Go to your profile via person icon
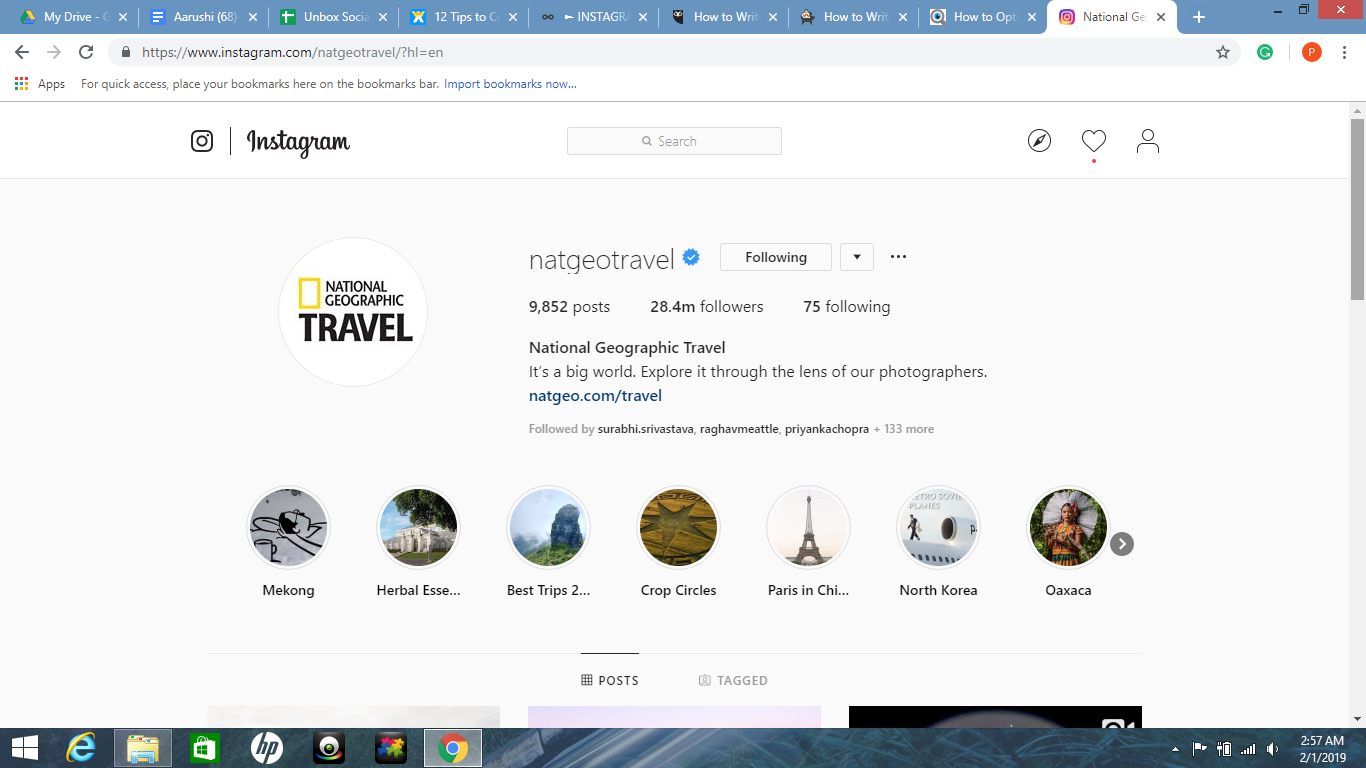This screenshot has height=768, width=1366. point(1147,141)
